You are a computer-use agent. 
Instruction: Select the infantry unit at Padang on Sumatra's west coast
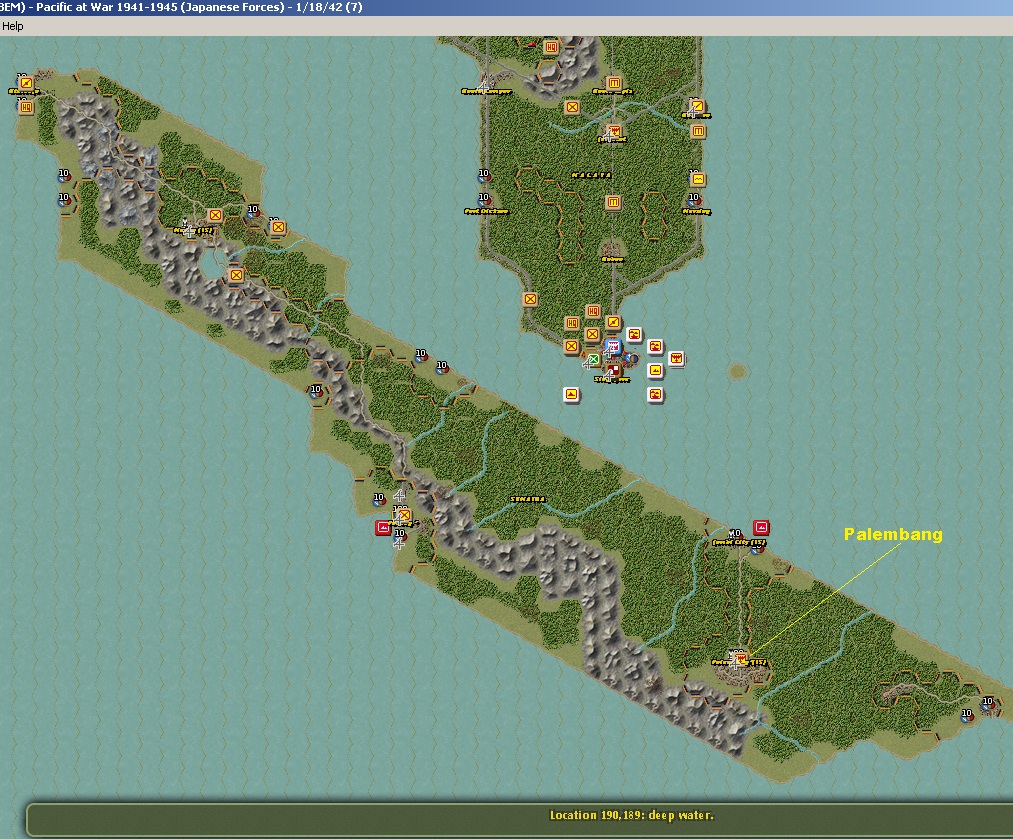point(404,515)
